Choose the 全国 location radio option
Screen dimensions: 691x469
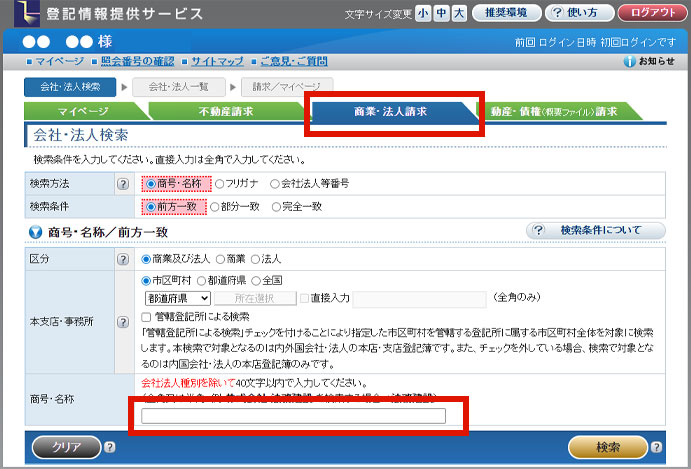(x=256, y=281)
